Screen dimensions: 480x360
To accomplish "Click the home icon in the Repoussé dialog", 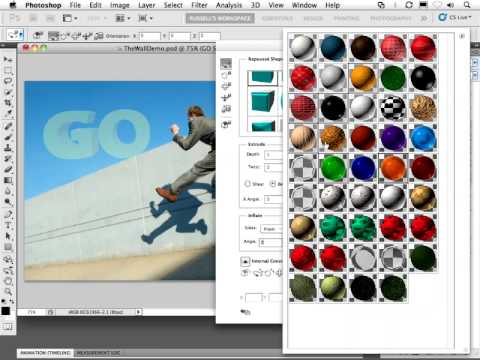I will [227, 124].
